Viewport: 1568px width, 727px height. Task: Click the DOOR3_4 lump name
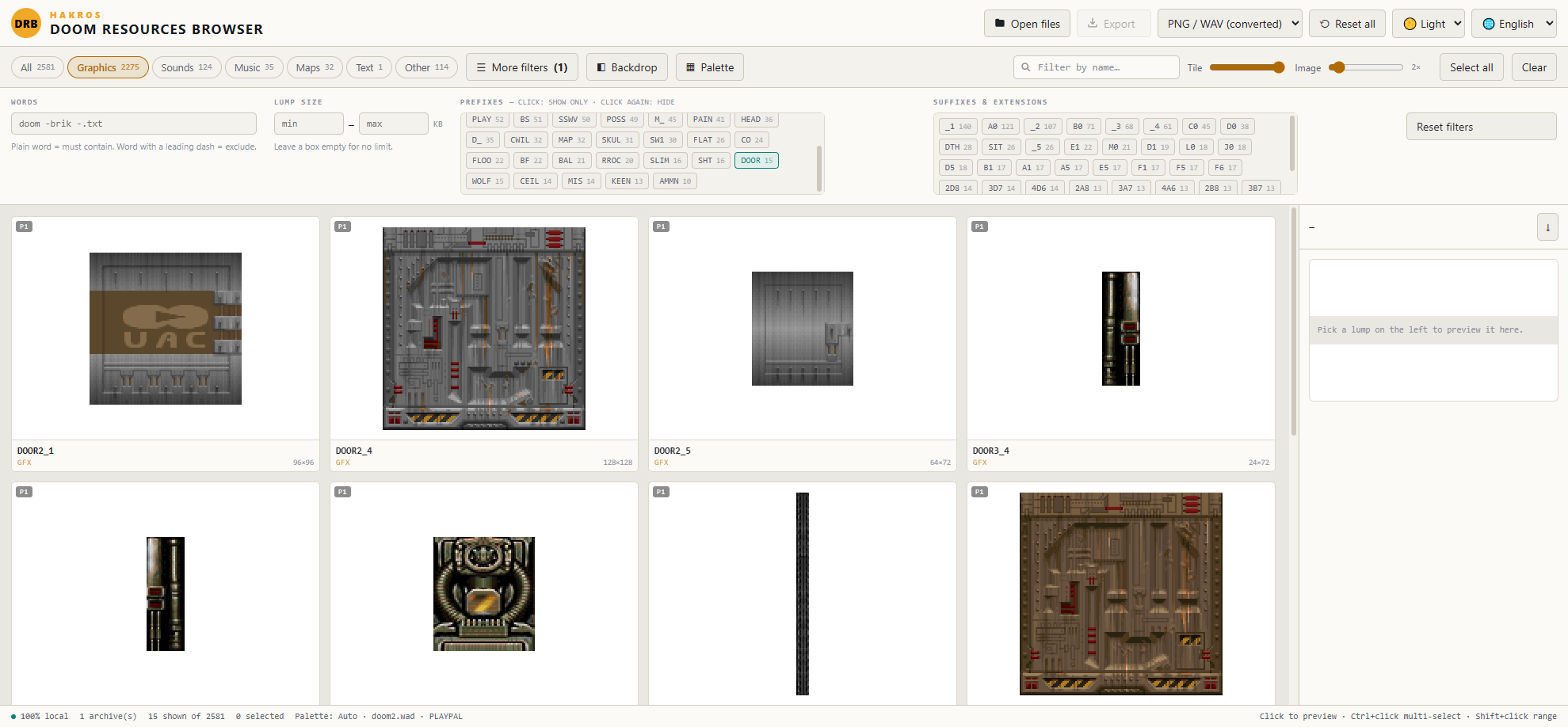[991, 451]
